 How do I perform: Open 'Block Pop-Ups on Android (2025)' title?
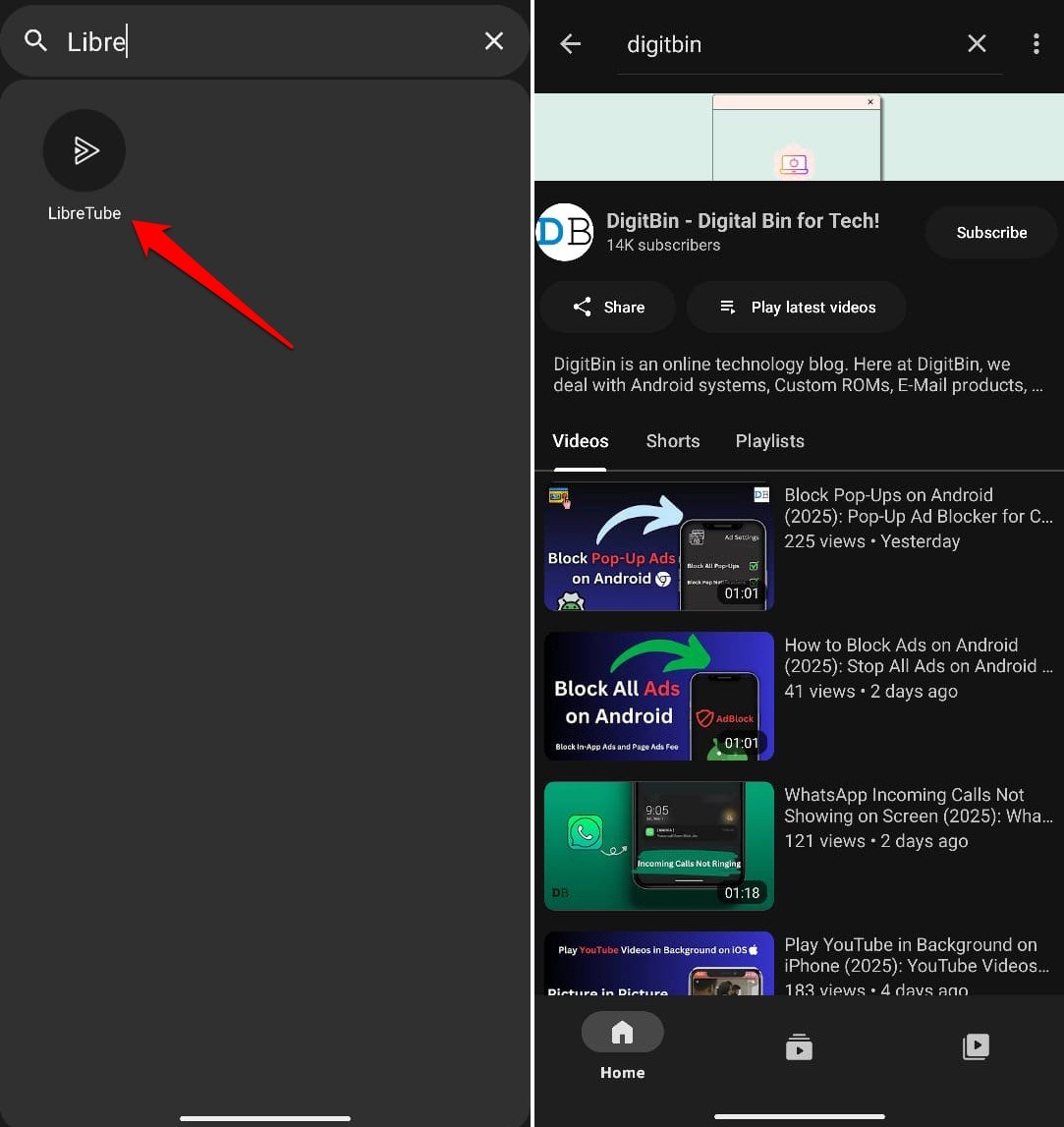[x=919, y=506]
